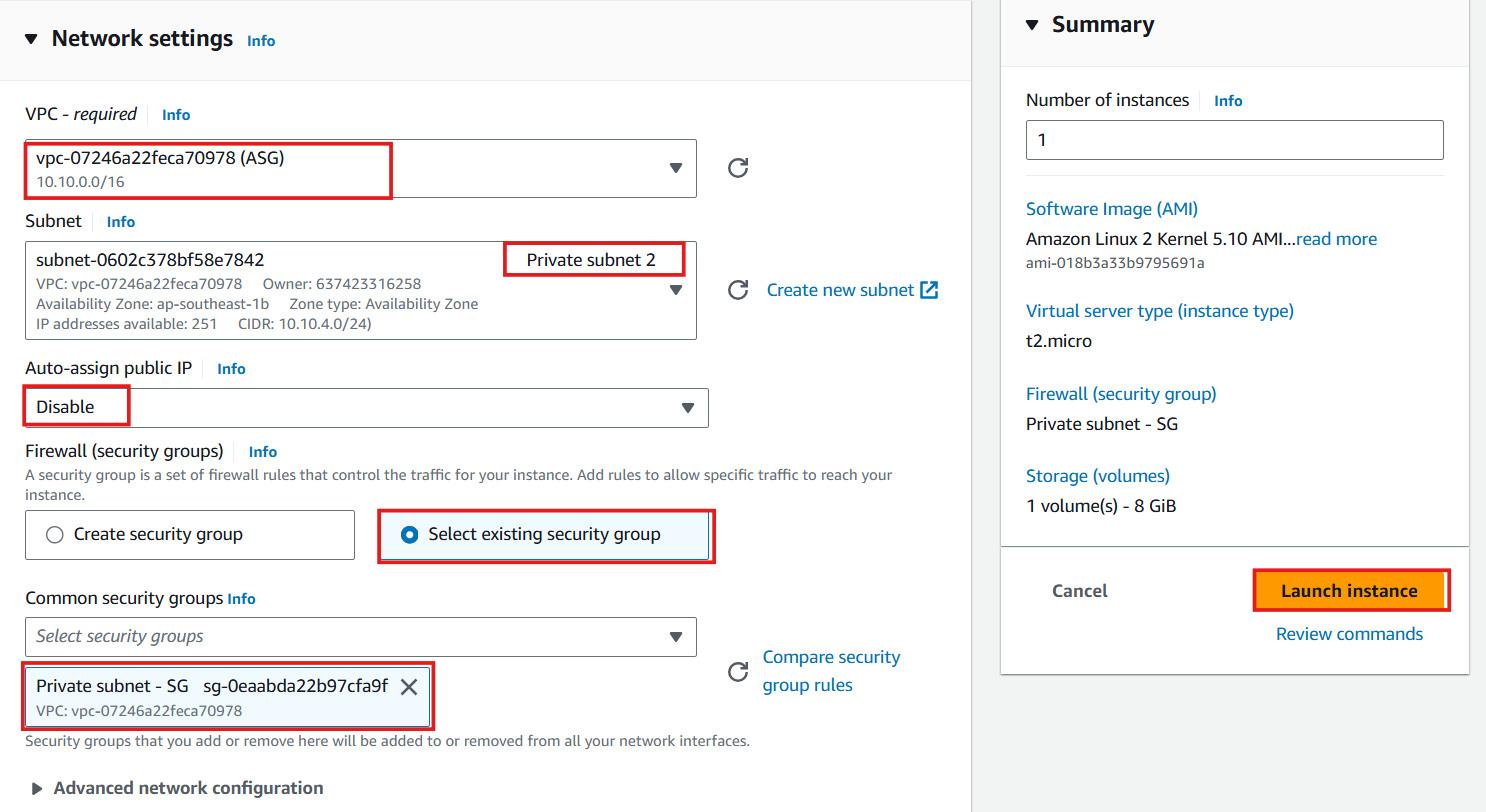Collapse the Network settings section
This screenshot has height=812, width=1486.
click(31, 39)
